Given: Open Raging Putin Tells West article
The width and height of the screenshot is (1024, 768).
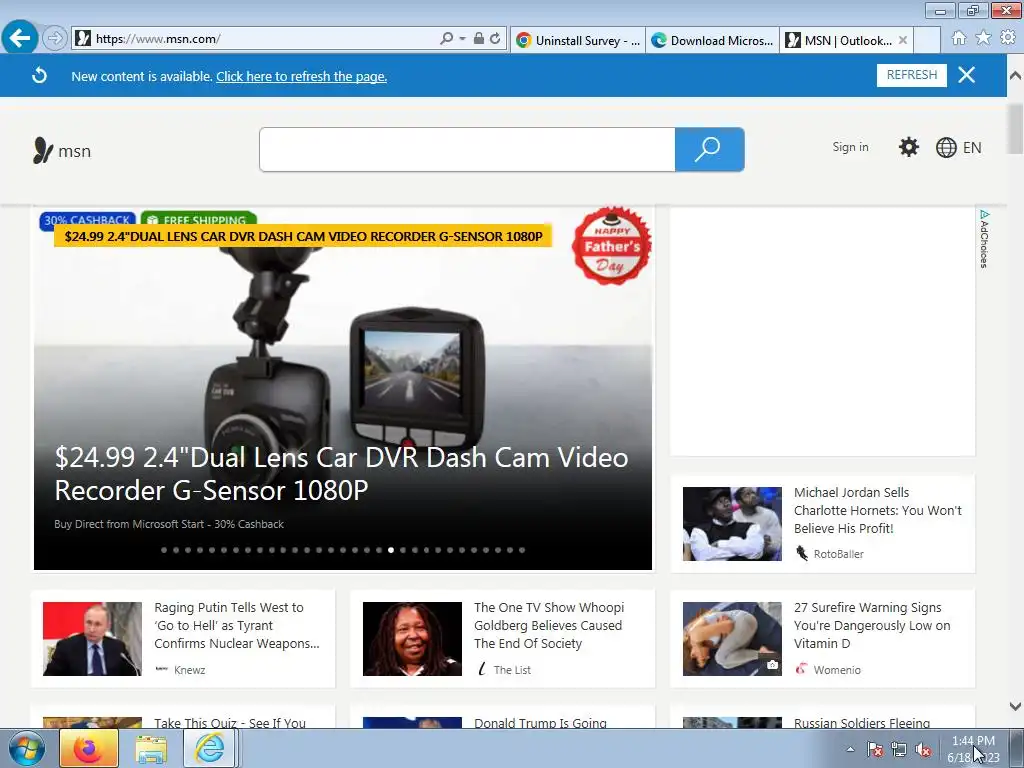Looking at the screenshot, I should 237,626.
